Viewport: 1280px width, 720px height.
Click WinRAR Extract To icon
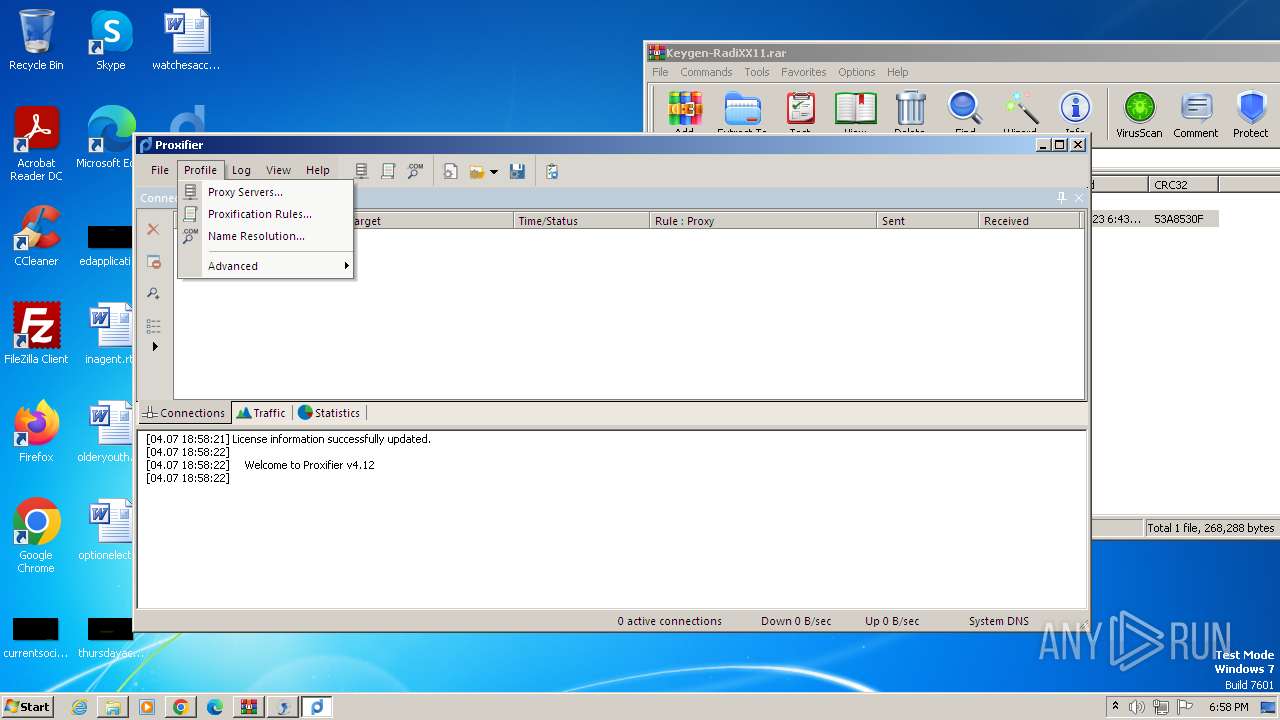(742, 111)
